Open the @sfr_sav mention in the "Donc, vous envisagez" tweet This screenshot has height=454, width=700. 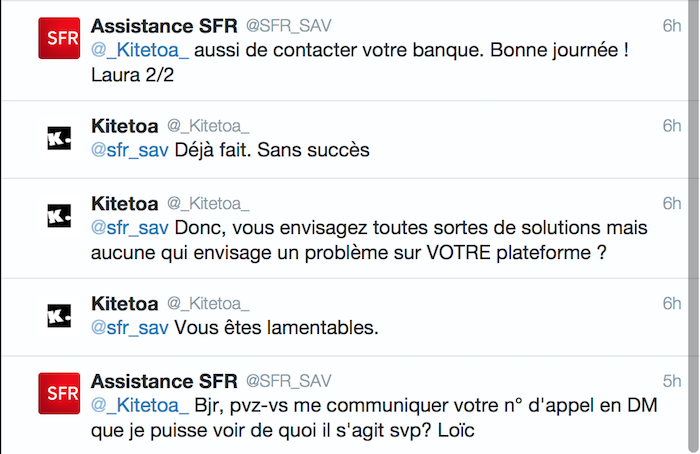point(129,228)
